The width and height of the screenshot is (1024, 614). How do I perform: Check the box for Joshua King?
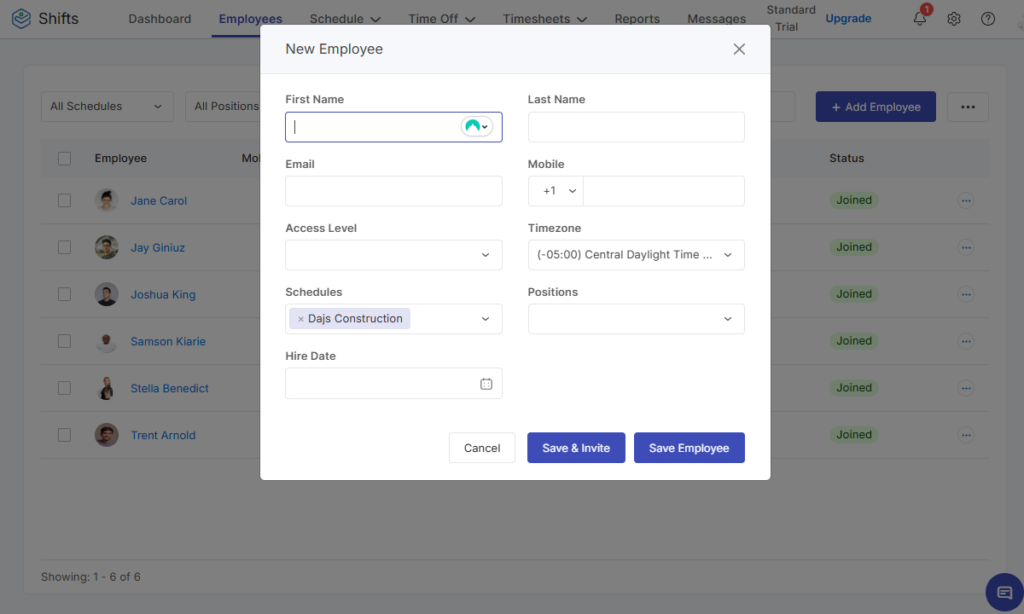[x=64, y=294]
